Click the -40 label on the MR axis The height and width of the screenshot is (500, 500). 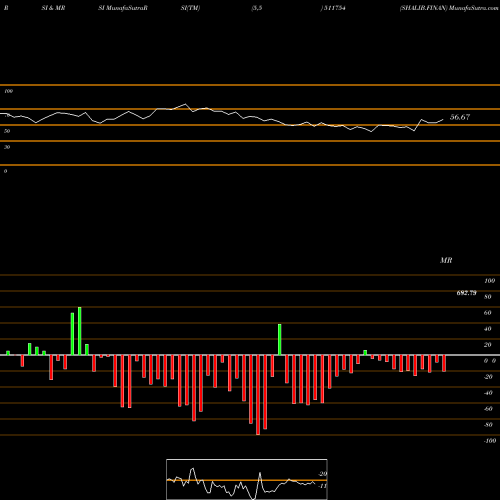click(488, 393)
